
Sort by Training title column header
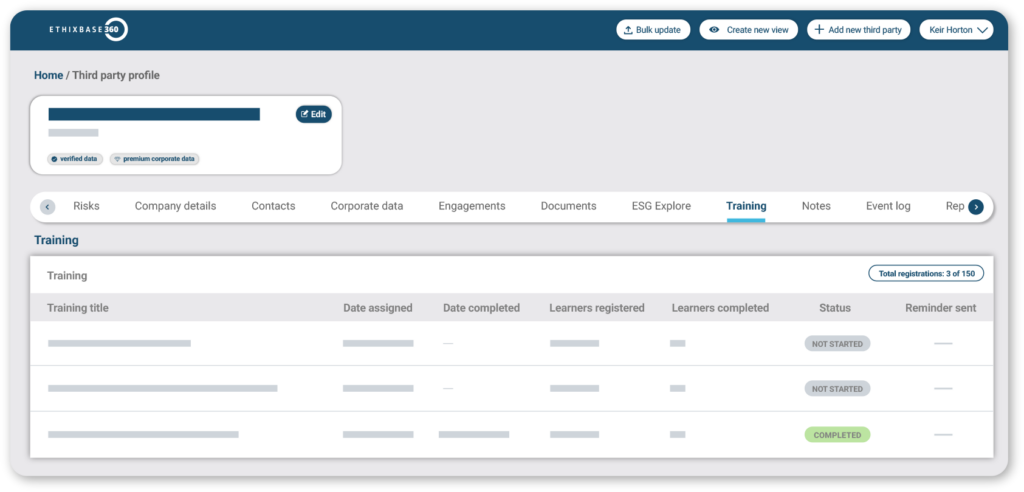point(78,308)
